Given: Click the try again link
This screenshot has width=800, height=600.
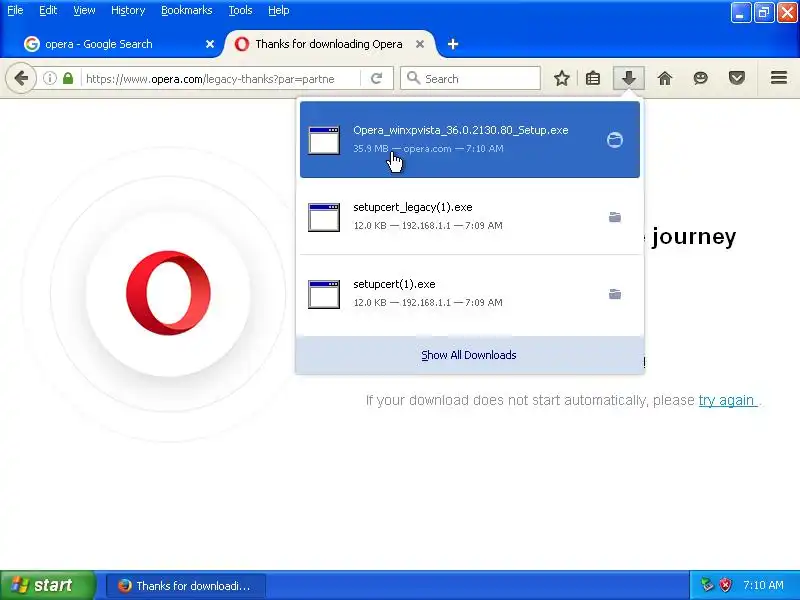Looking at the screenshot, I should [x=727, y=401].
